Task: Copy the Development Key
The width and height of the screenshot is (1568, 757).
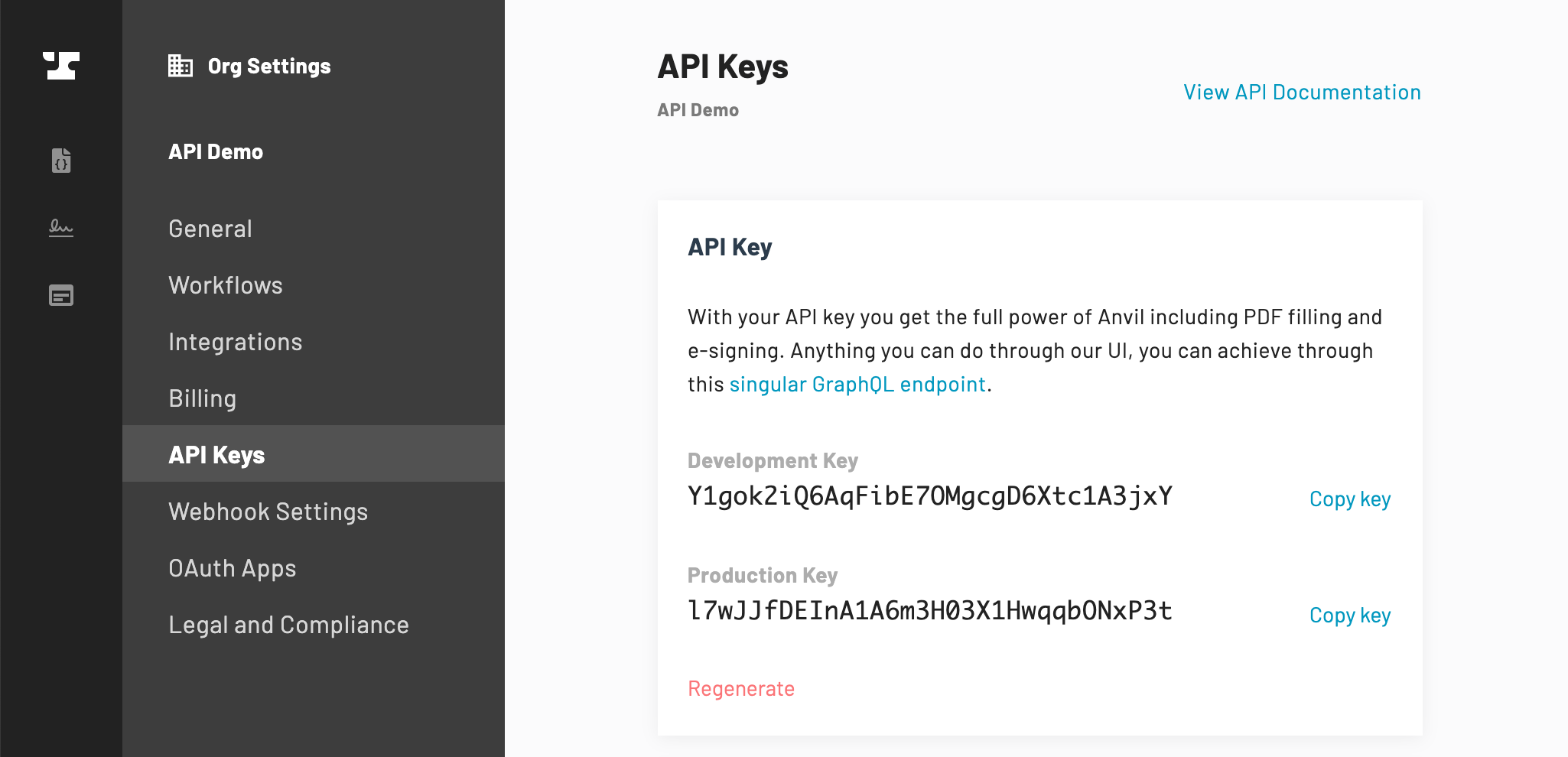Action: coord(1350,499)
